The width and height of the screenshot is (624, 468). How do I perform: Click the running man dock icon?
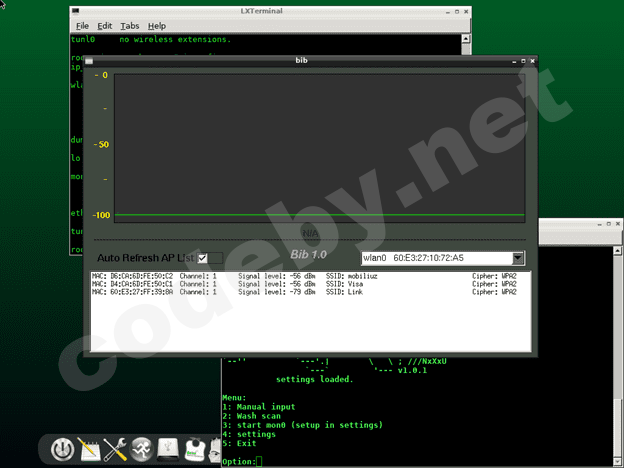[x=143, y=448]
